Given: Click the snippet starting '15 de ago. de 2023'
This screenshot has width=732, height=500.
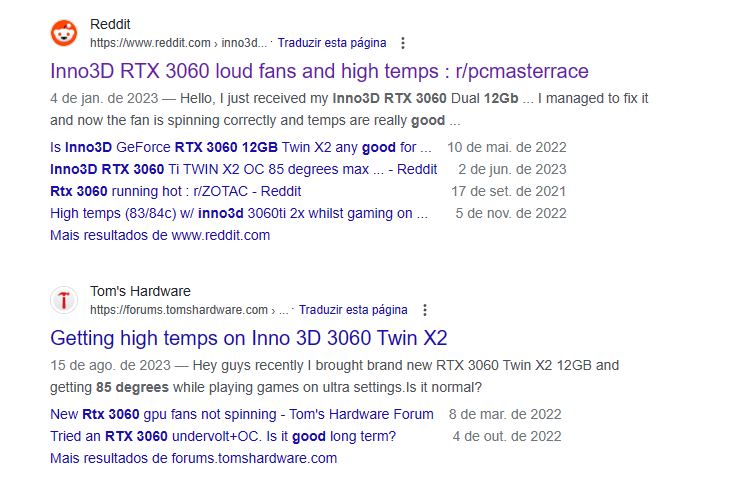Looking at the screenshot, I should pos(335,377).
